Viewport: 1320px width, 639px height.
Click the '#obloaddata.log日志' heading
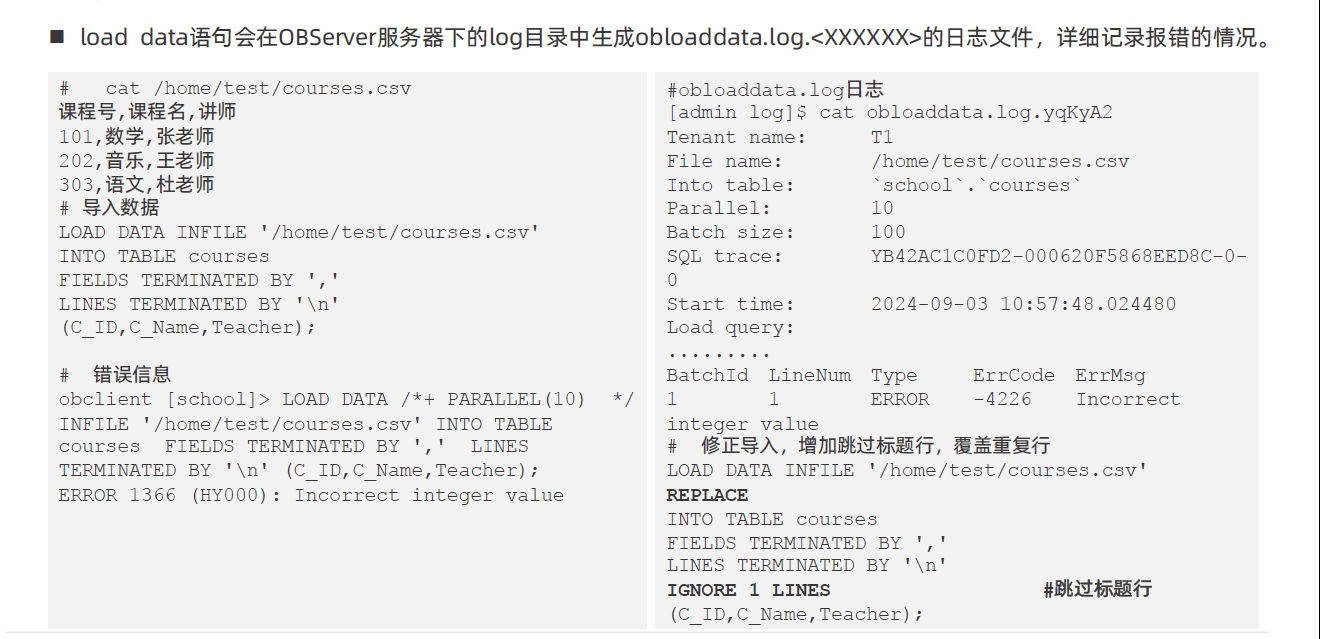(x=776, y=90)
